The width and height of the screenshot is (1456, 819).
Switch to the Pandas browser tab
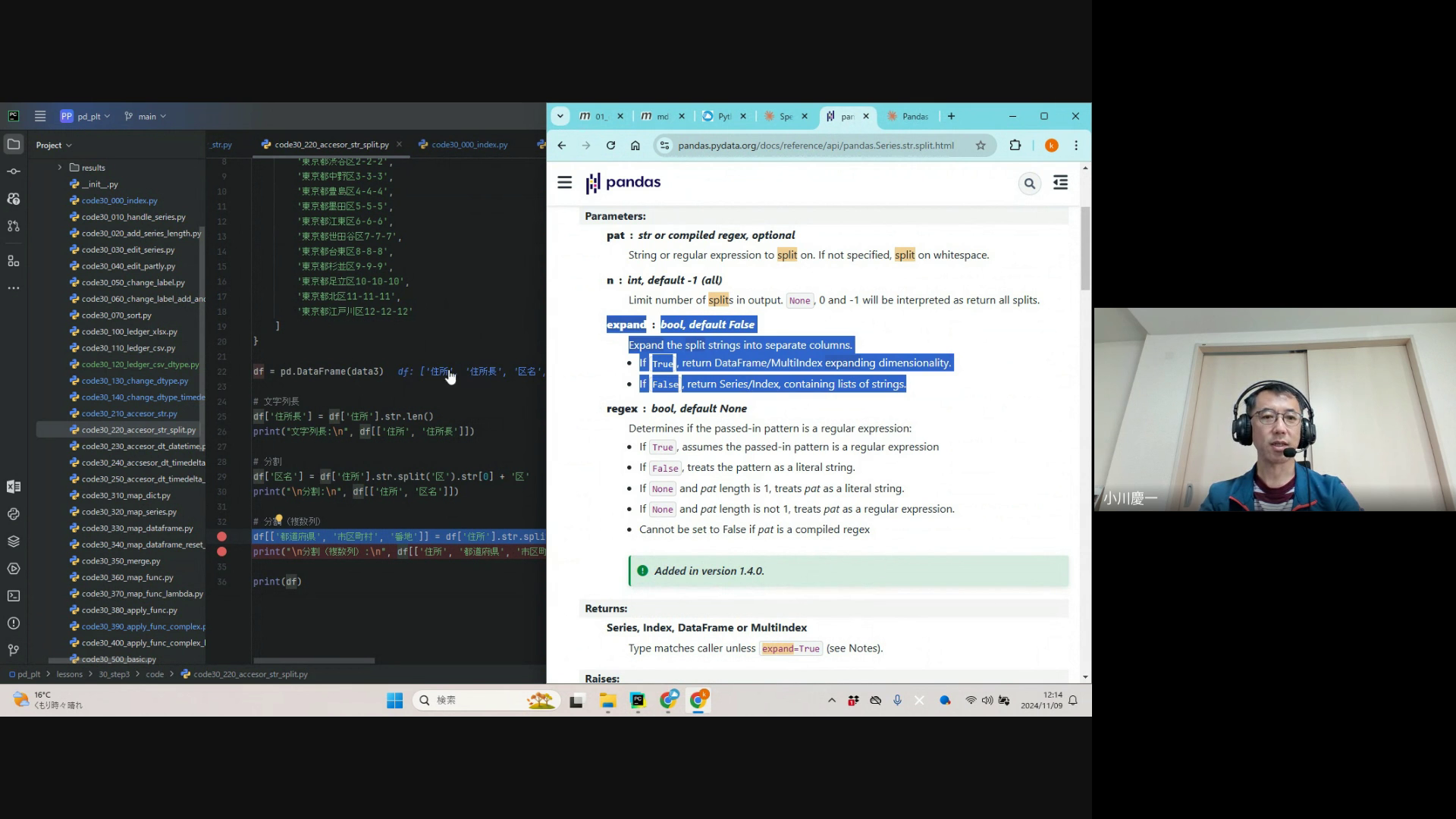click(x=914, y=116)
